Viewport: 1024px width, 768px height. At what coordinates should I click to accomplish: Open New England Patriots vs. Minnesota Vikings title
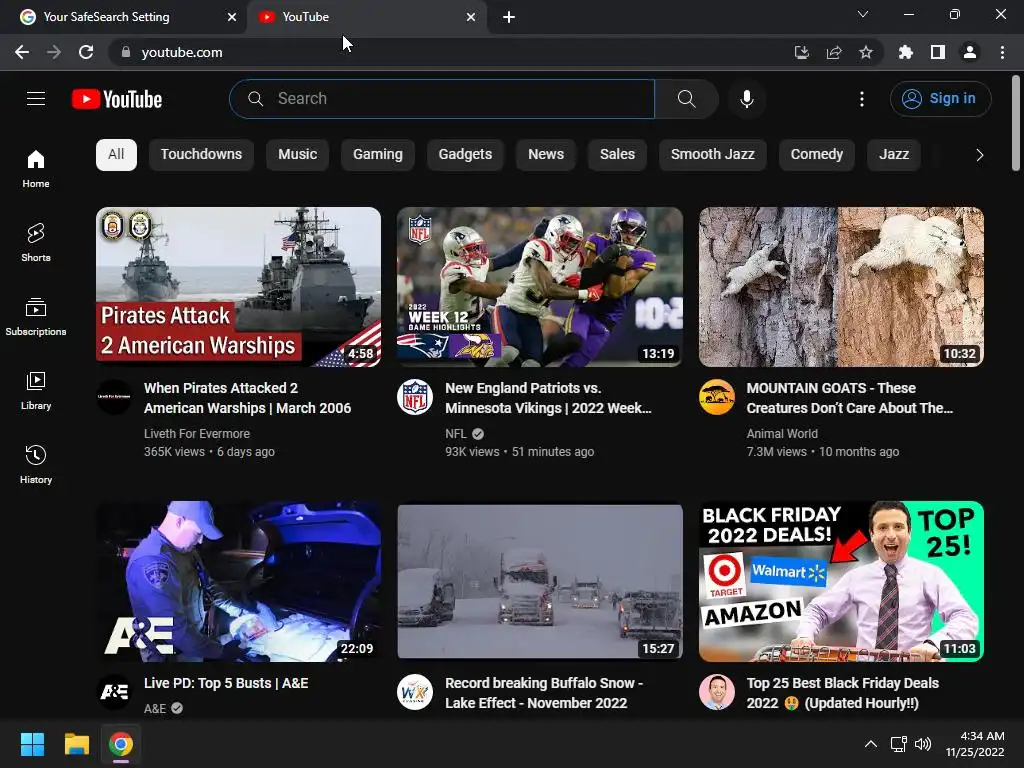(x=549, y=398)
